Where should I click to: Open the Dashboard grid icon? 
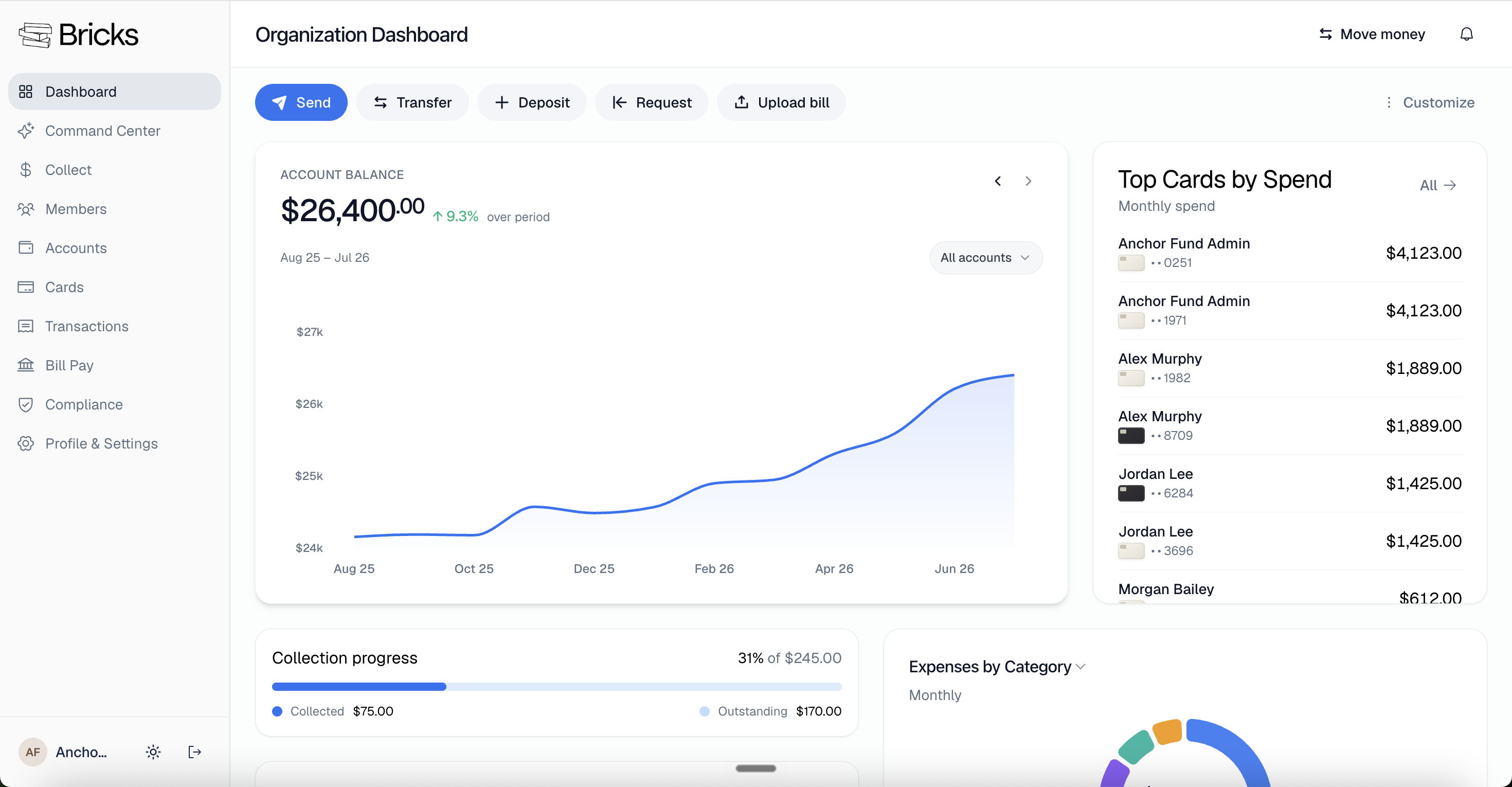click(x=25, y=92)
